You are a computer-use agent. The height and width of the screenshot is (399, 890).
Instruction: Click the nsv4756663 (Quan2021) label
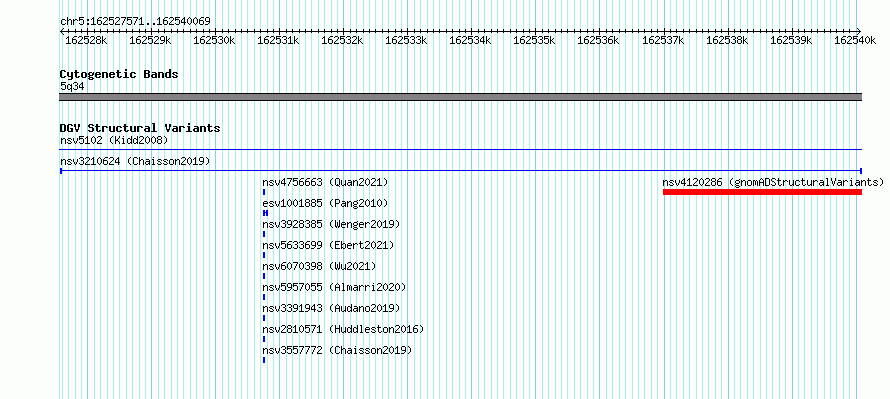point(325,182)
